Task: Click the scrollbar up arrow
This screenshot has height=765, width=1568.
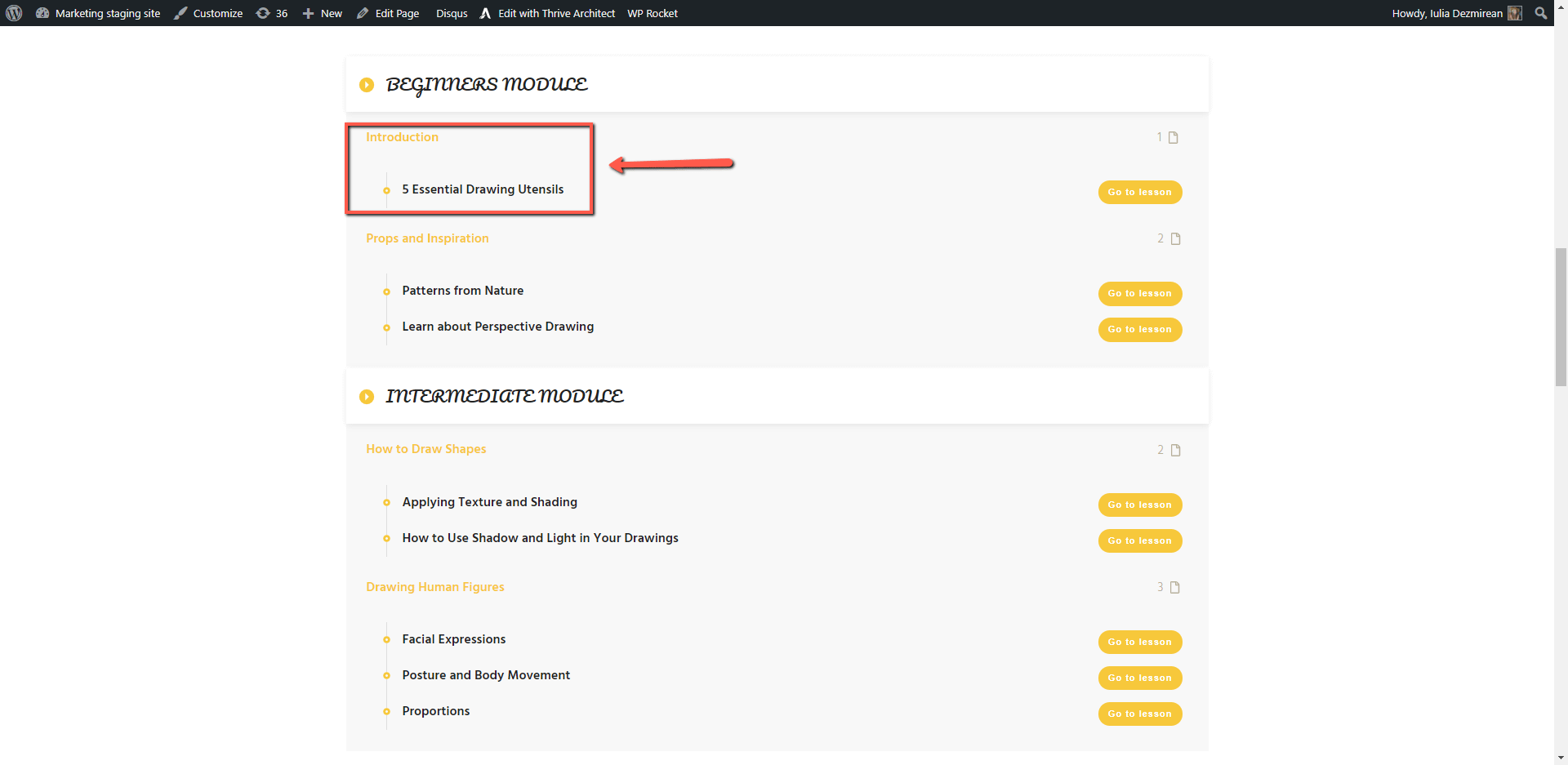Action: [x=1561, y=7]
